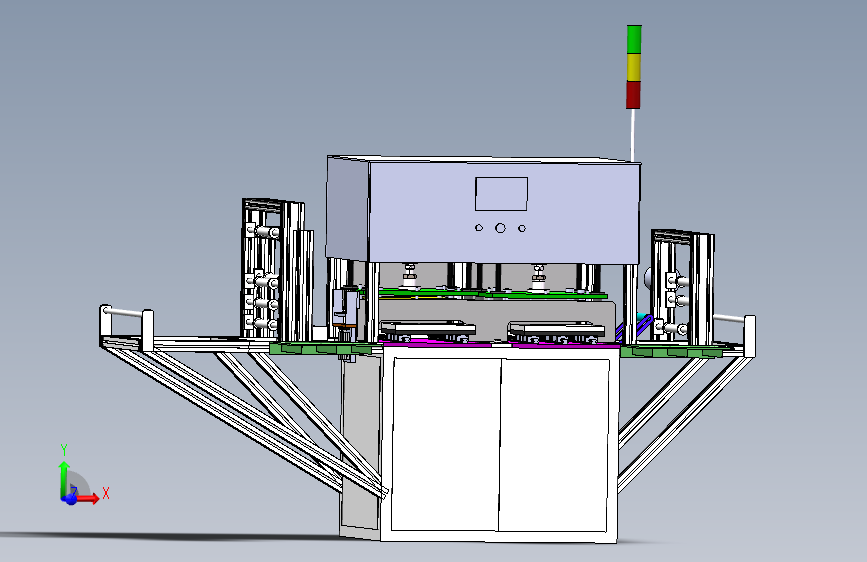Screen dimensions: 867x562
Task: Select the right tray fixture under the press
Action: [x=556, y=333]
